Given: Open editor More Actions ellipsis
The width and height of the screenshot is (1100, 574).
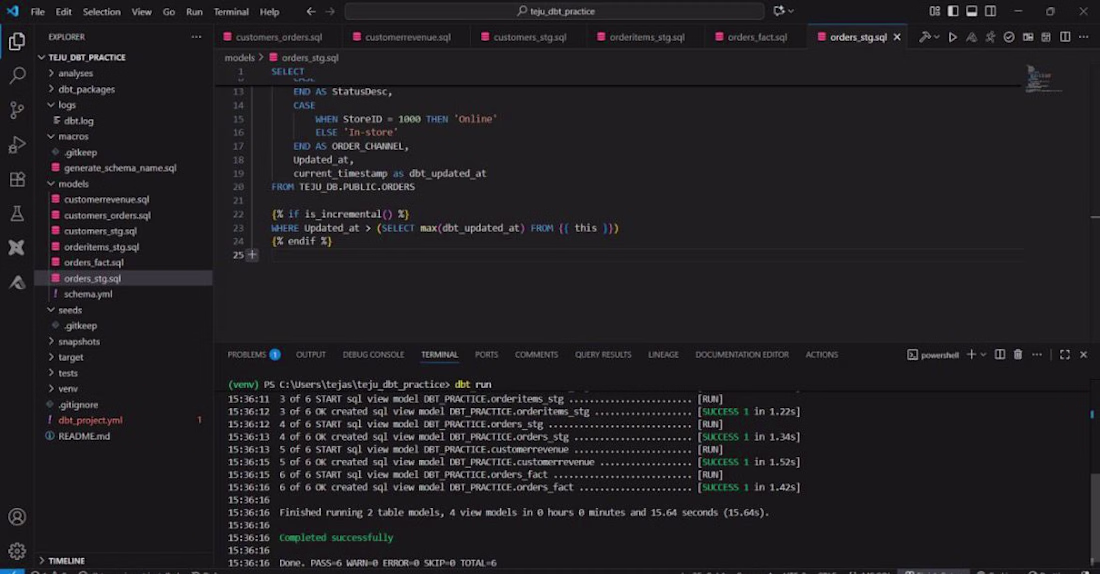Looking at the screenshot, I should [1083, 37].
